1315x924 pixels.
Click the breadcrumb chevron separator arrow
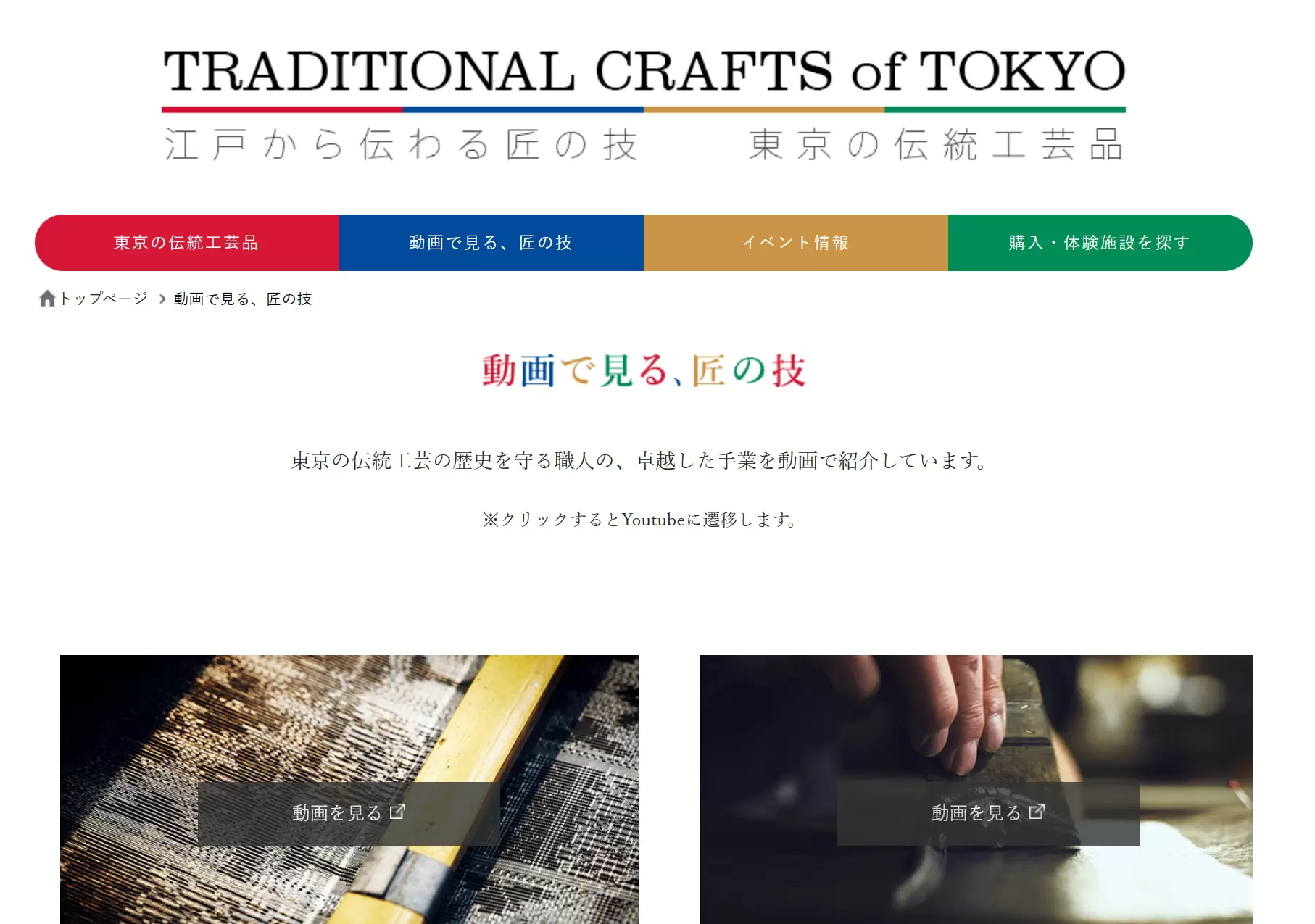pos(162,299)
